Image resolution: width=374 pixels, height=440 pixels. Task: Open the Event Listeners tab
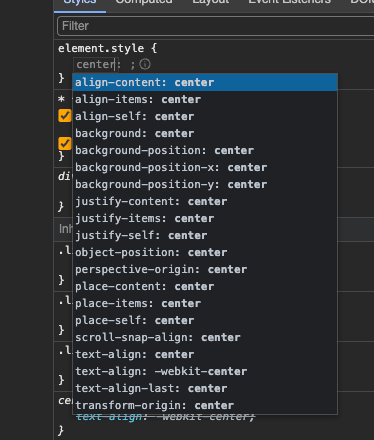pyautogui.click(x=289, y=3)
